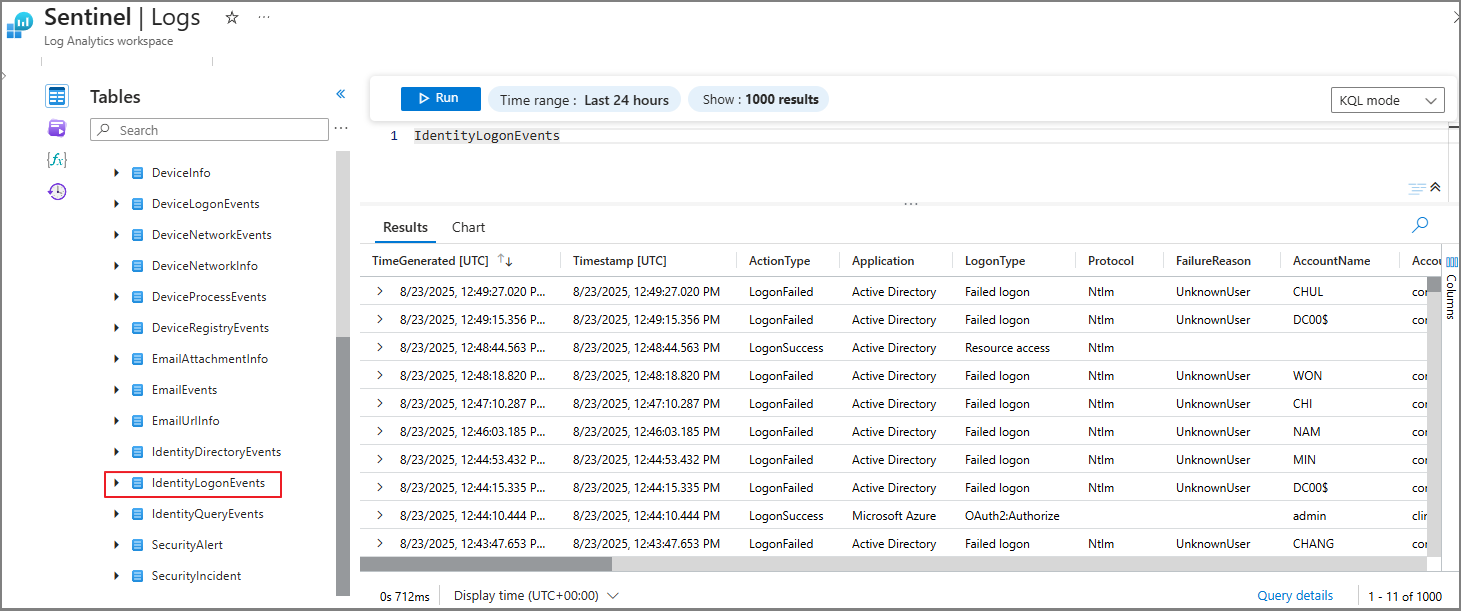Expand the DeviceLogonEvents table node
The image size is (1461, 611).
tap(116, 204)
